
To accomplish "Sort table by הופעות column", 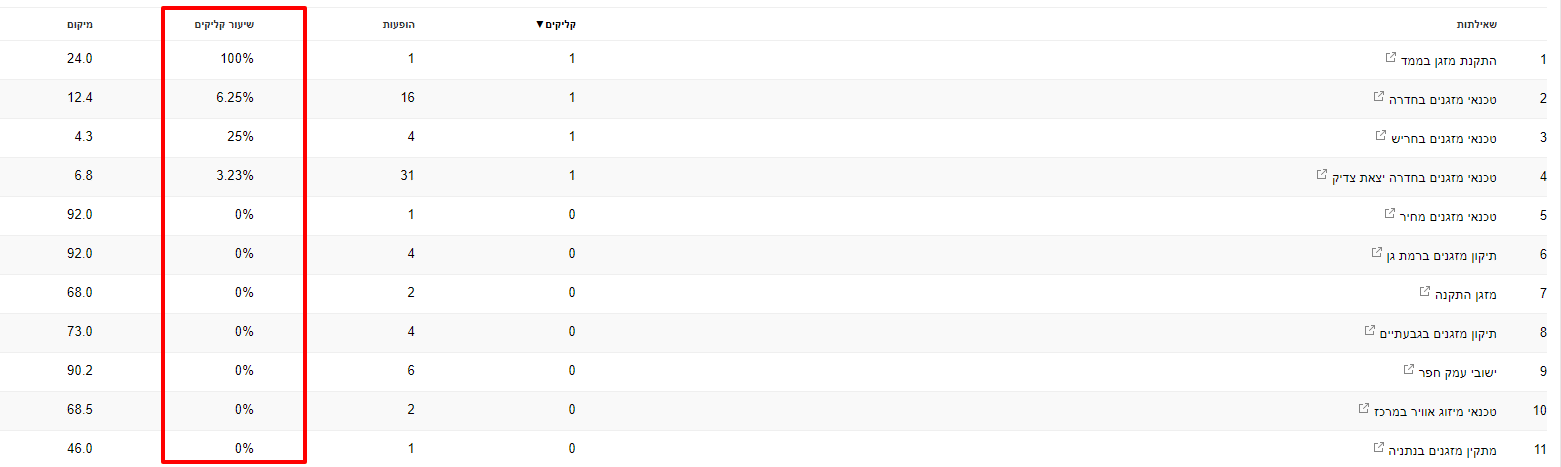I will [x=399, y=24].
